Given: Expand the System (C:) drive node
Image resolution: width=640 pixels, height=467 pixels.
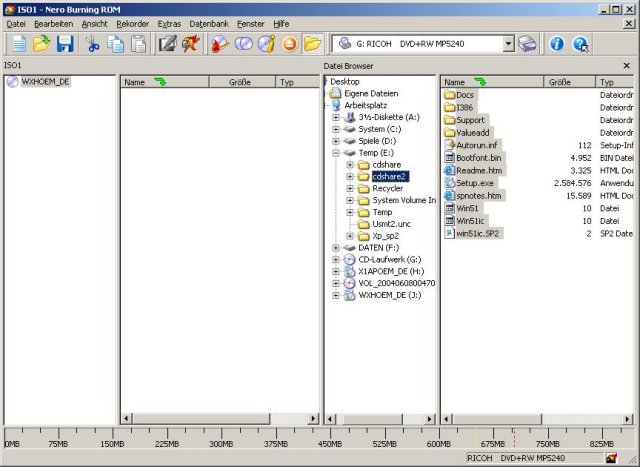Looking at the screenshot, I should coord(336,129).
